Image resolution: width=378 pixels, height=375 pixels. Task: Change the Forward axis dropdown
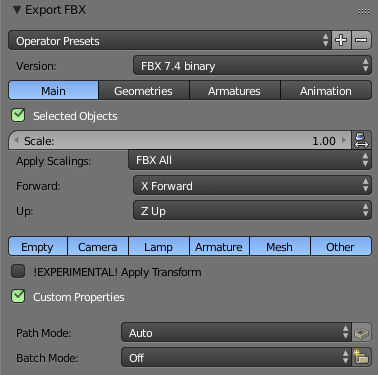pos(252,185)
